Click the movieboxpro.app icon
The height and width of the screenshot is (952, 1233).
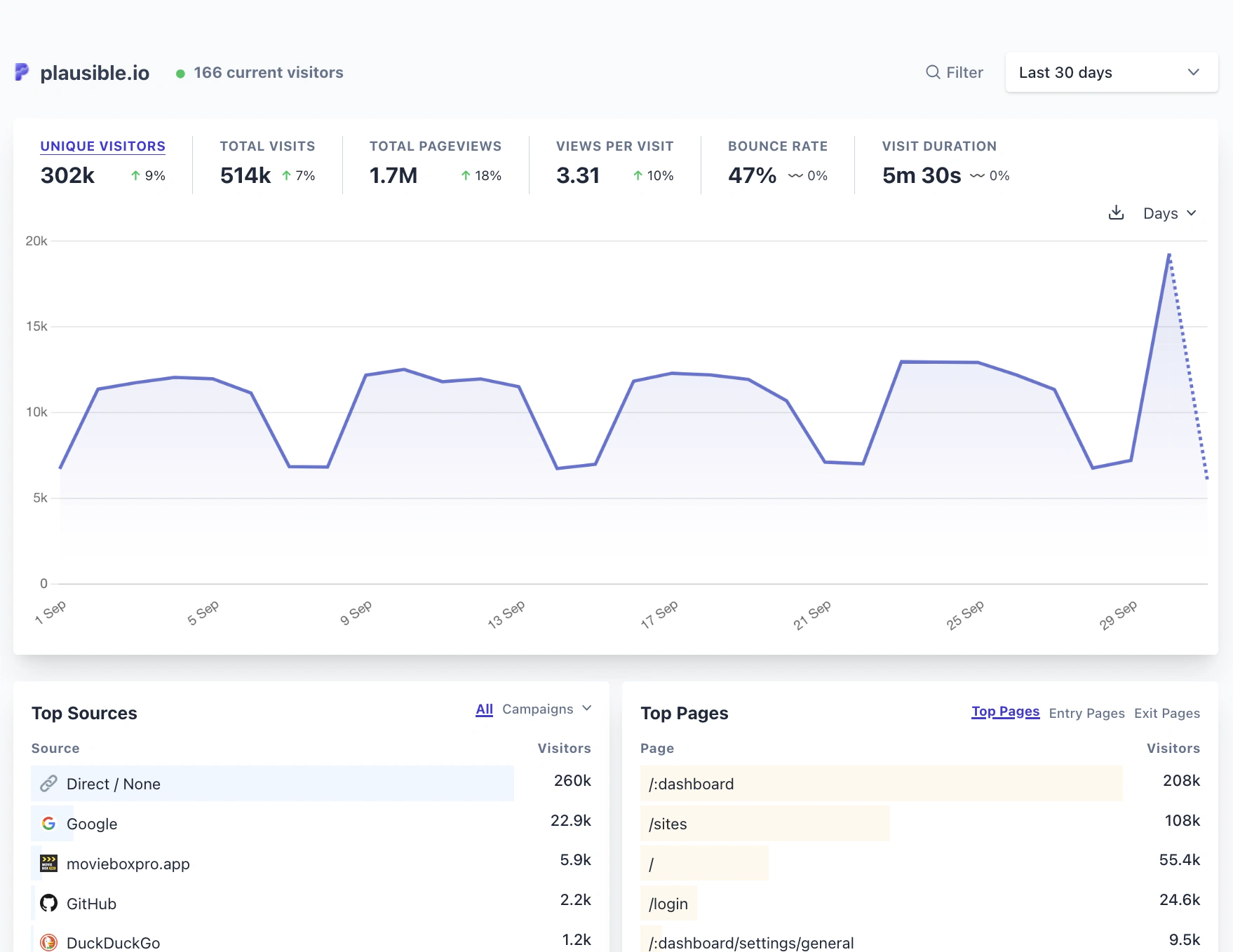click(x=48, y=863)
